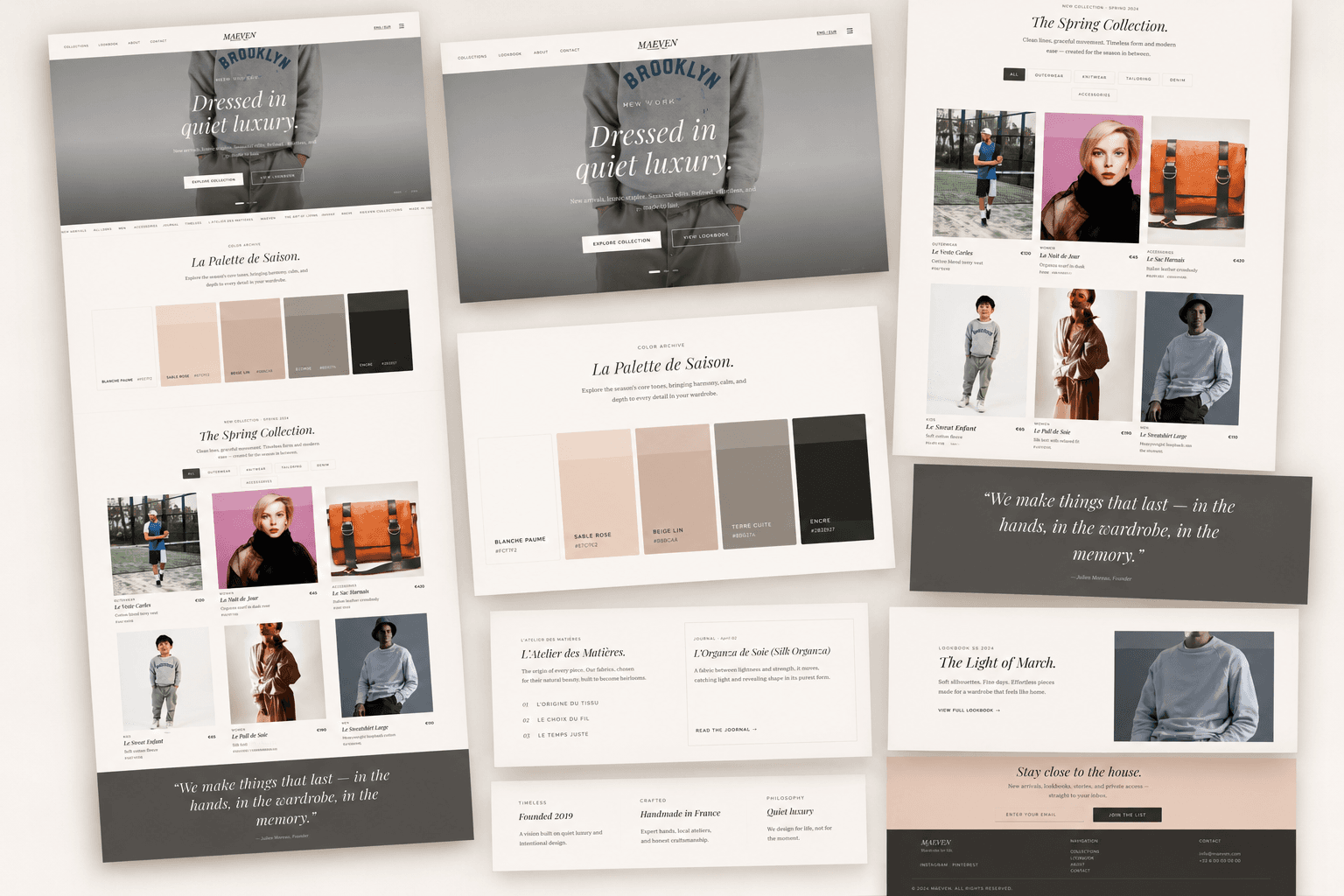Open the ENG/EUR language selector in larger hero header

pyautogui.click(x=827, y=32)
